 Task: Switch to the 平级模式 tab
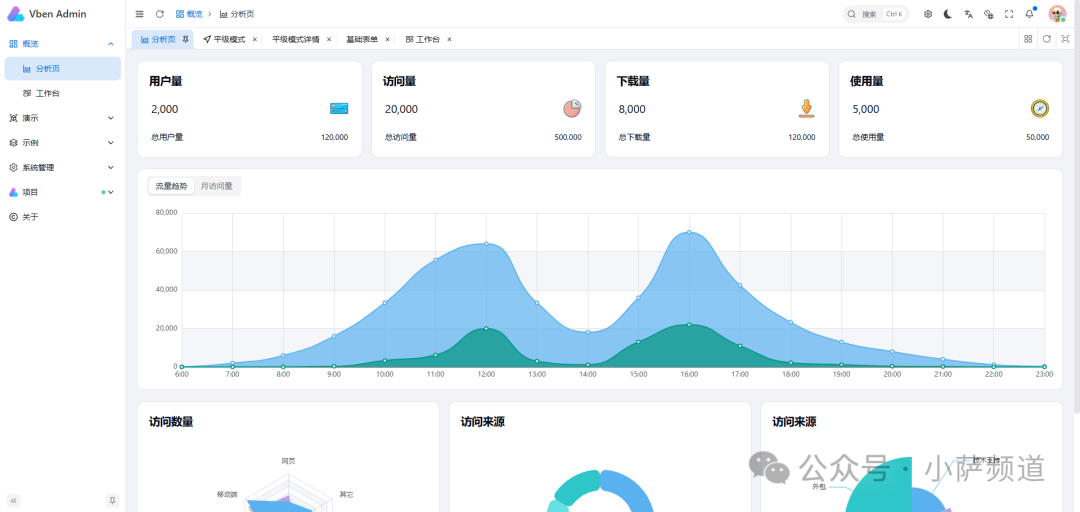pos(225,39)
